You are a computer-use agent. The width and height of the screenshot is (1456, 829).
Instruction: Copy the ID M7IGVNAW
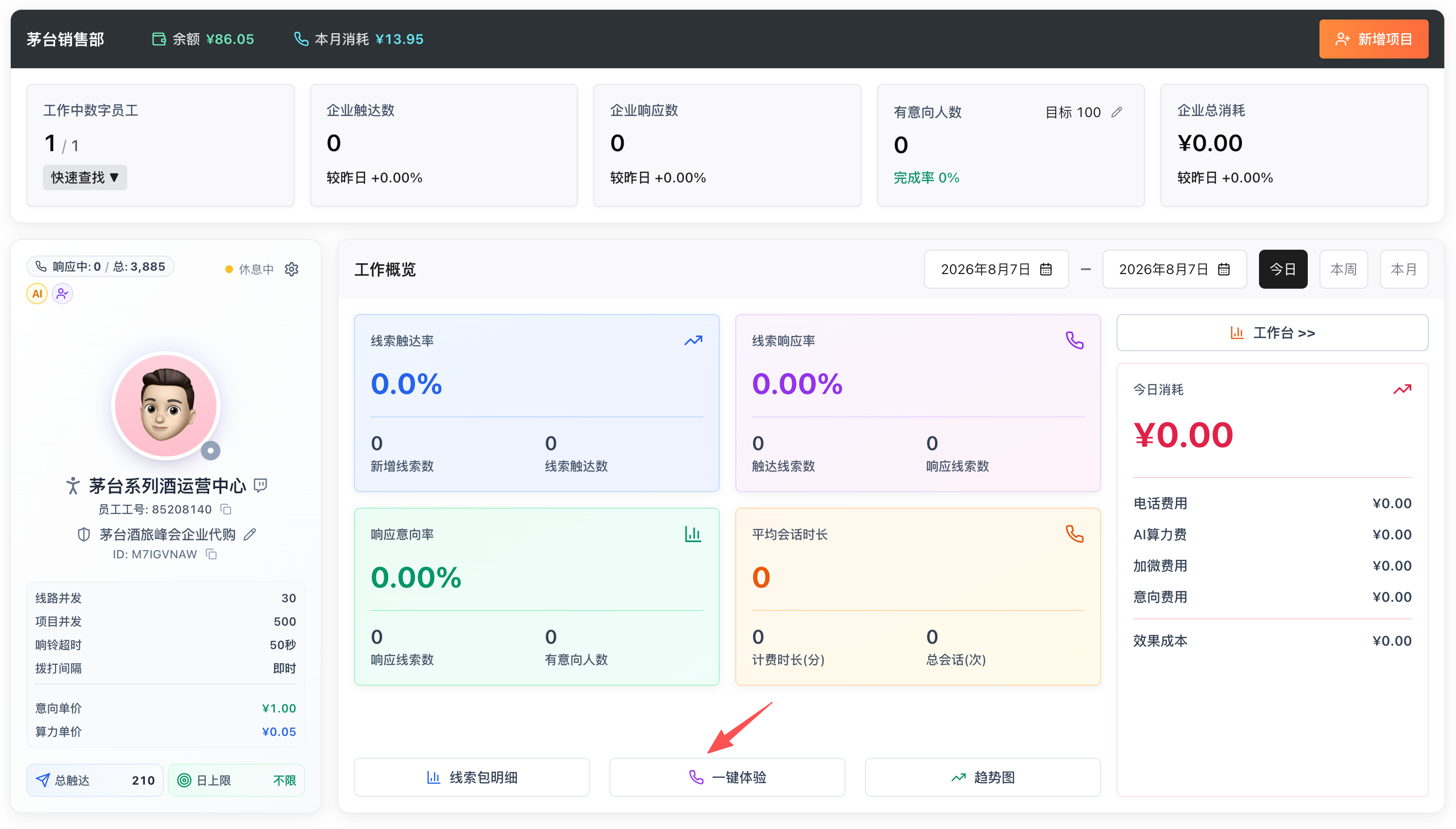tap(211, 554)
